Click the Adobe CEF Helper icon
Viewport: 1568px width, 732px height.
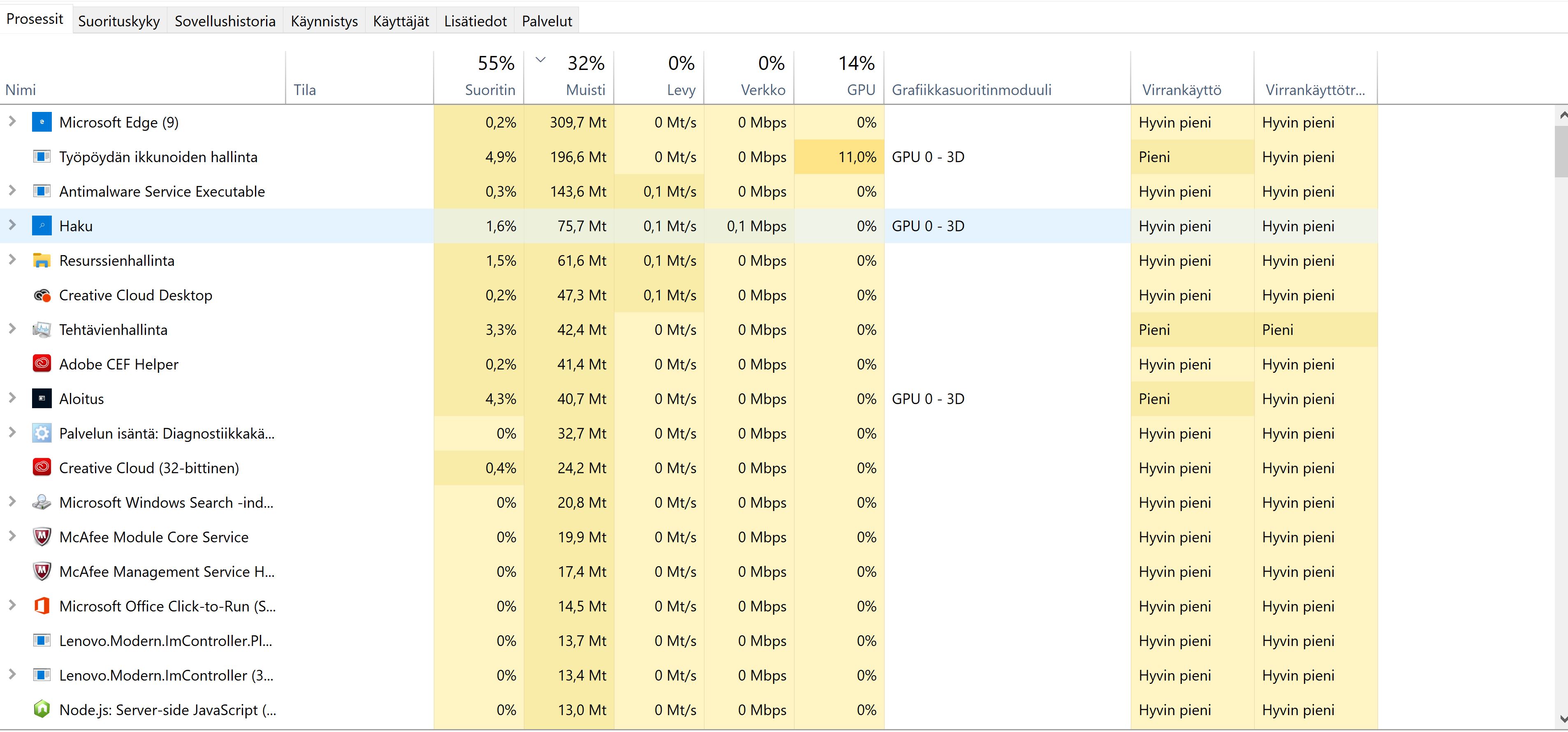click(x=42, y=364)
